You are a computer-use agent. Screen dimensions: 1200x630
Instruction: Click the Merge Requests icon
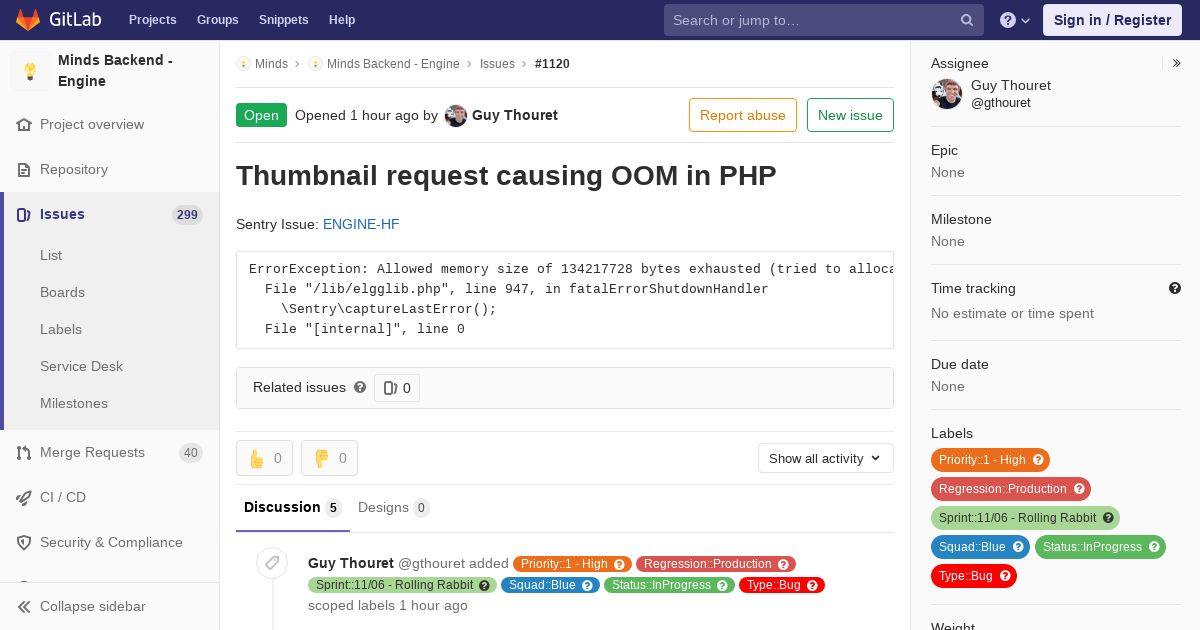[24, 453]
